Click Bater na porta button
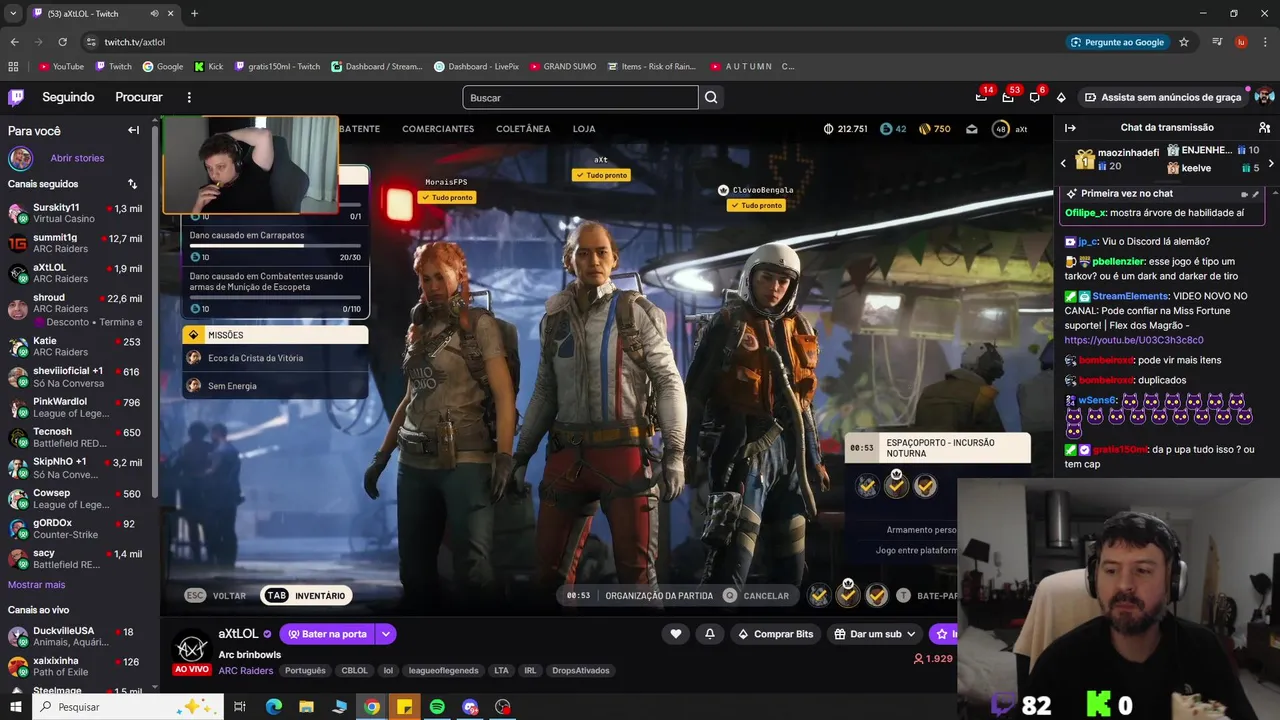The width and height of the screenshot is (1280, 720). [327, 634]
